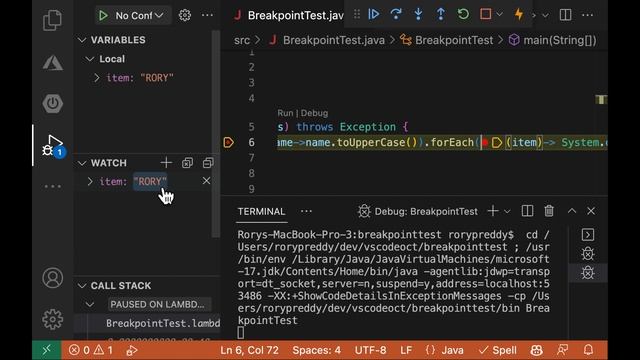Expand the item watch expression
The image size is (640, 360).
click(x=90, y=182)
